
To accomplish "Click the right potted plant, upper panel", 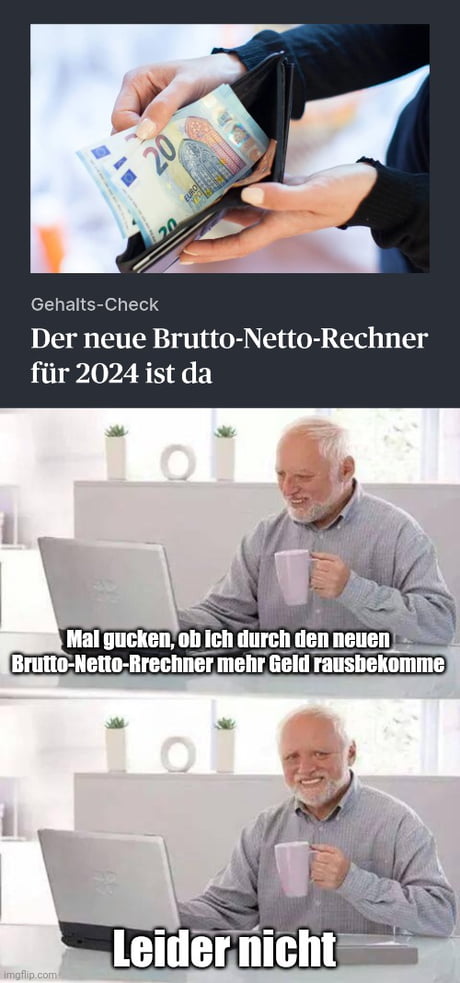I will tap(225, 452).
